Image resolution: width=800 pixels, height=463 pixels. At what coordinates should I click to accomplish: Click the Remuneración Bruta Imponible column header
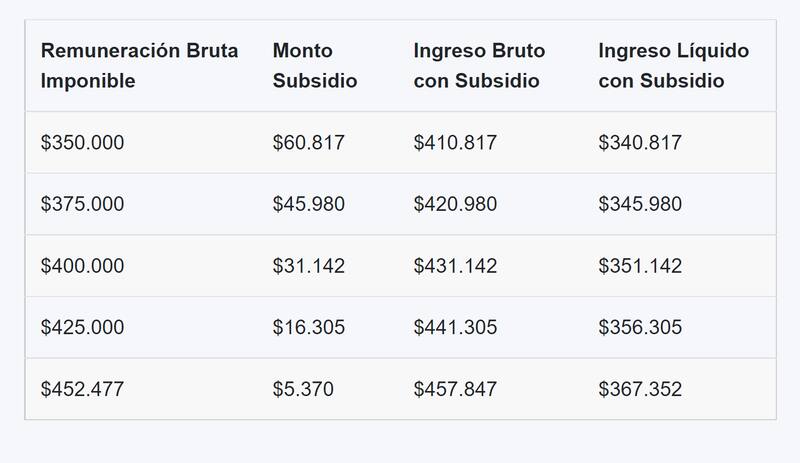point(139,66)
